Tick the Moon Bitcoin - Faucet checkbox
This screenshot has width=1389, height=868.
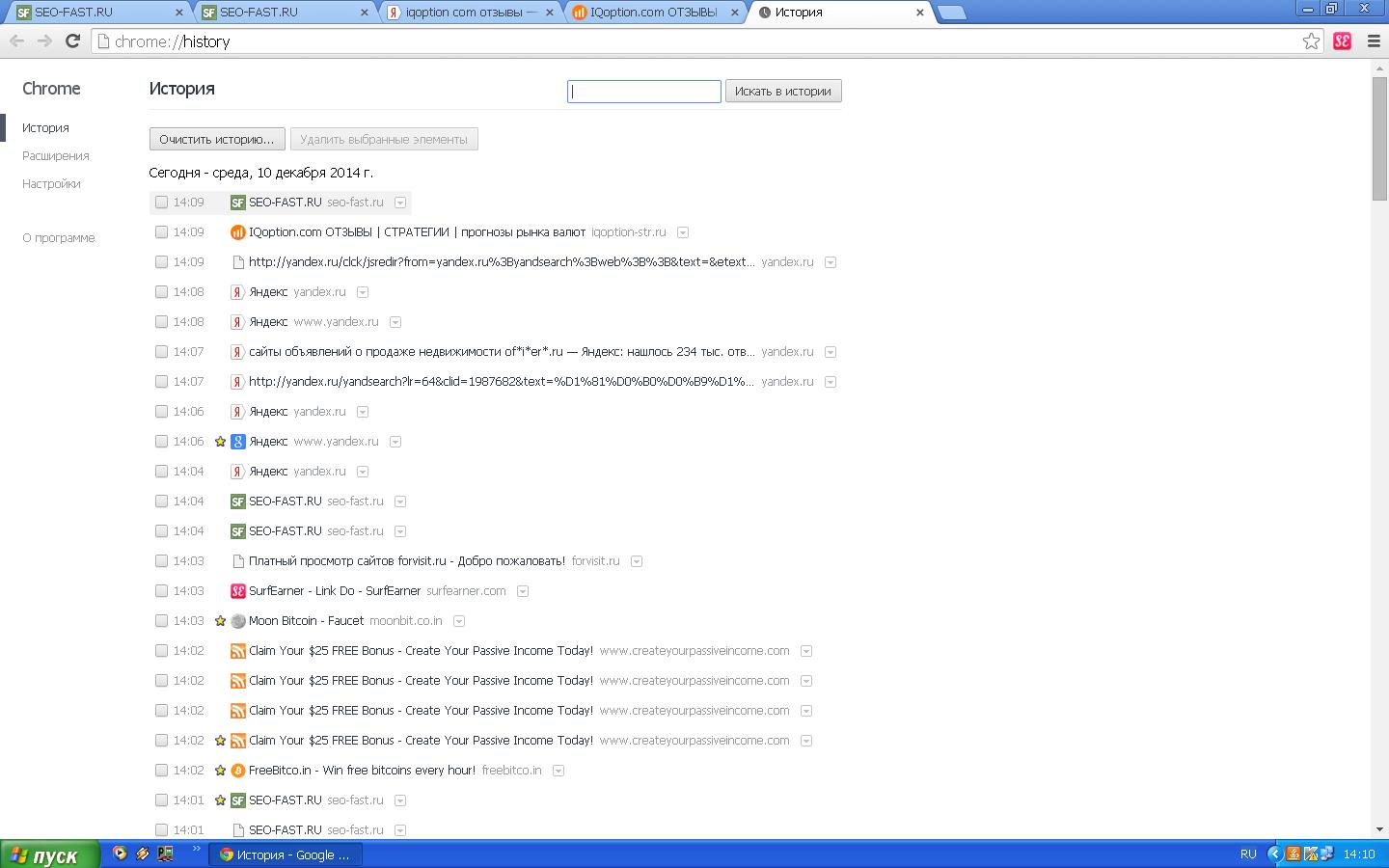[x=161, y=621]
